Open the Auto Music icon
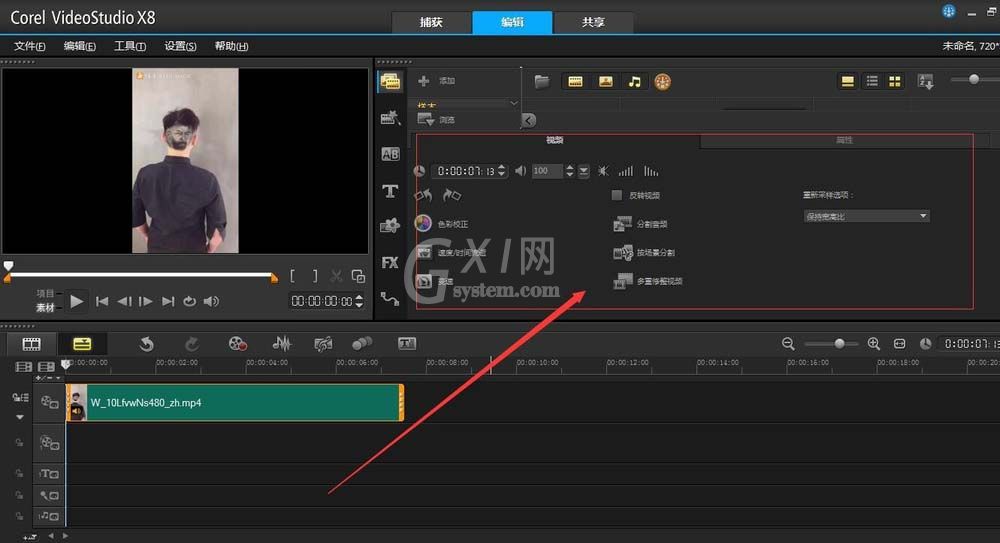Screen dimensions: 1000x543 [x=323, y=345]
